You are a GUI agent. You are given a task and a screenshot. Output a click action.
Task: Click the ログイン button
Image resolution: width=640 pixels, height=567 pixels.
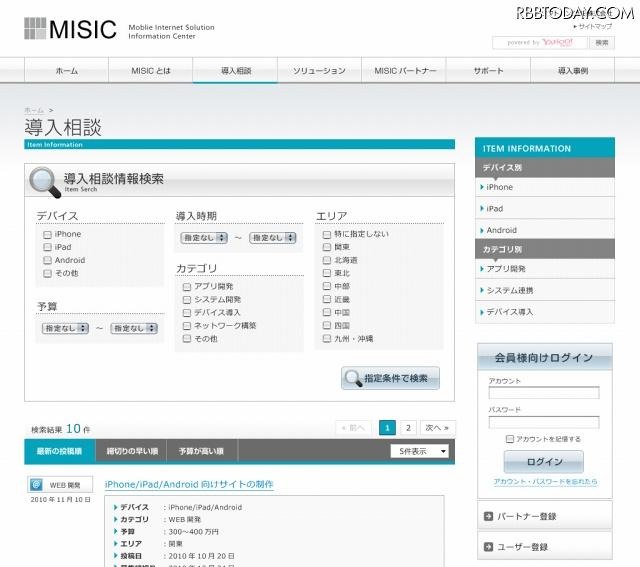(543, 462)
